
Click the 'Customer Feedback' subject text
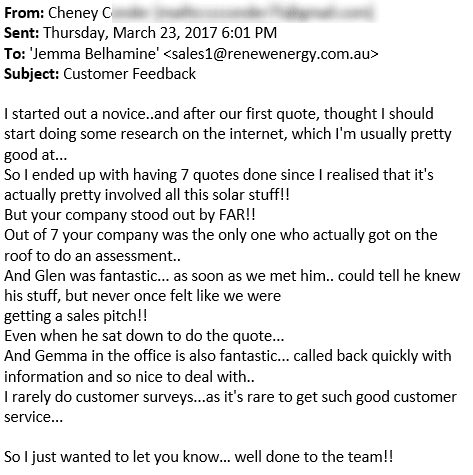(x=130, y=74)
